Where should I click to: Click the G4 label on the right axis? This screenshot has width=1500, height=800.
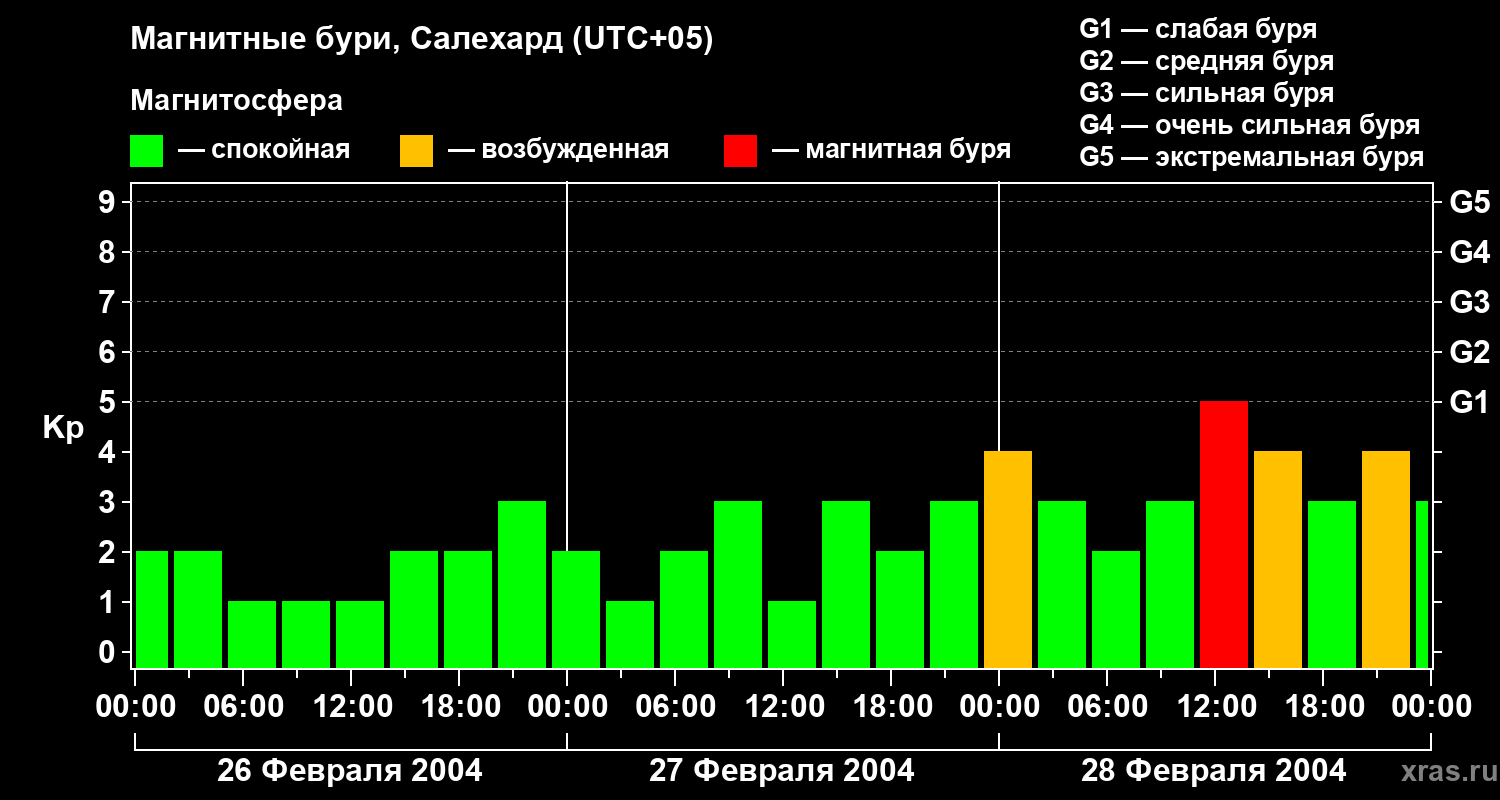(x=1469, y=253)
